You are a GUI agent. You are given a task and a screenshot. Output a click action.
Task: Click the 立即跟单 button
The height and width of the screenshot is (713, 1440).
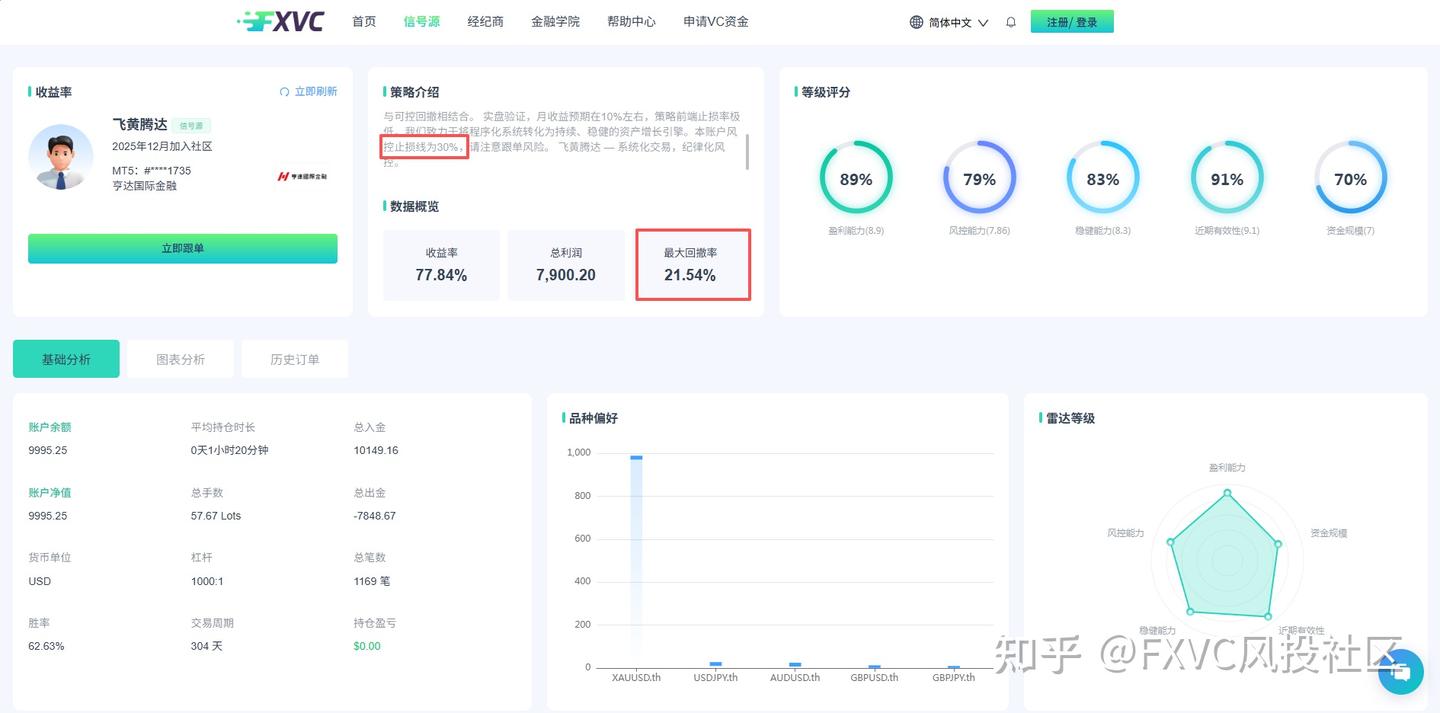tap(182, 248)
